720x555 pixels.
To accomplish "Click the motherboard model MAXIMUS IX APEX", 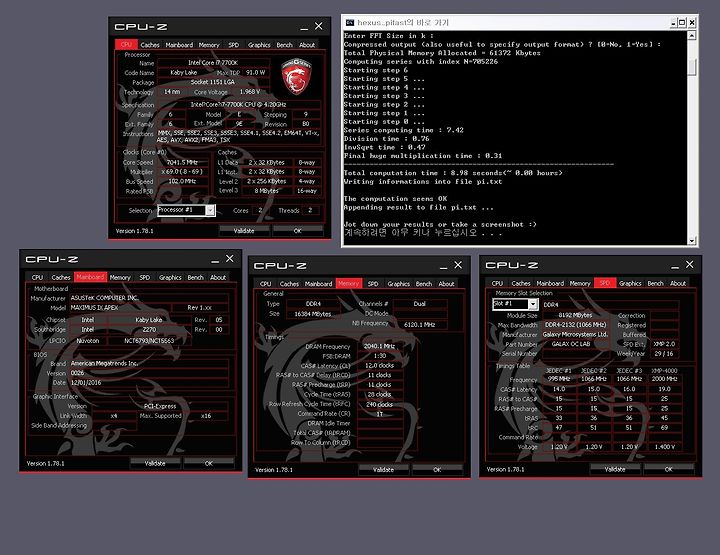I will (x=121, y=308).
